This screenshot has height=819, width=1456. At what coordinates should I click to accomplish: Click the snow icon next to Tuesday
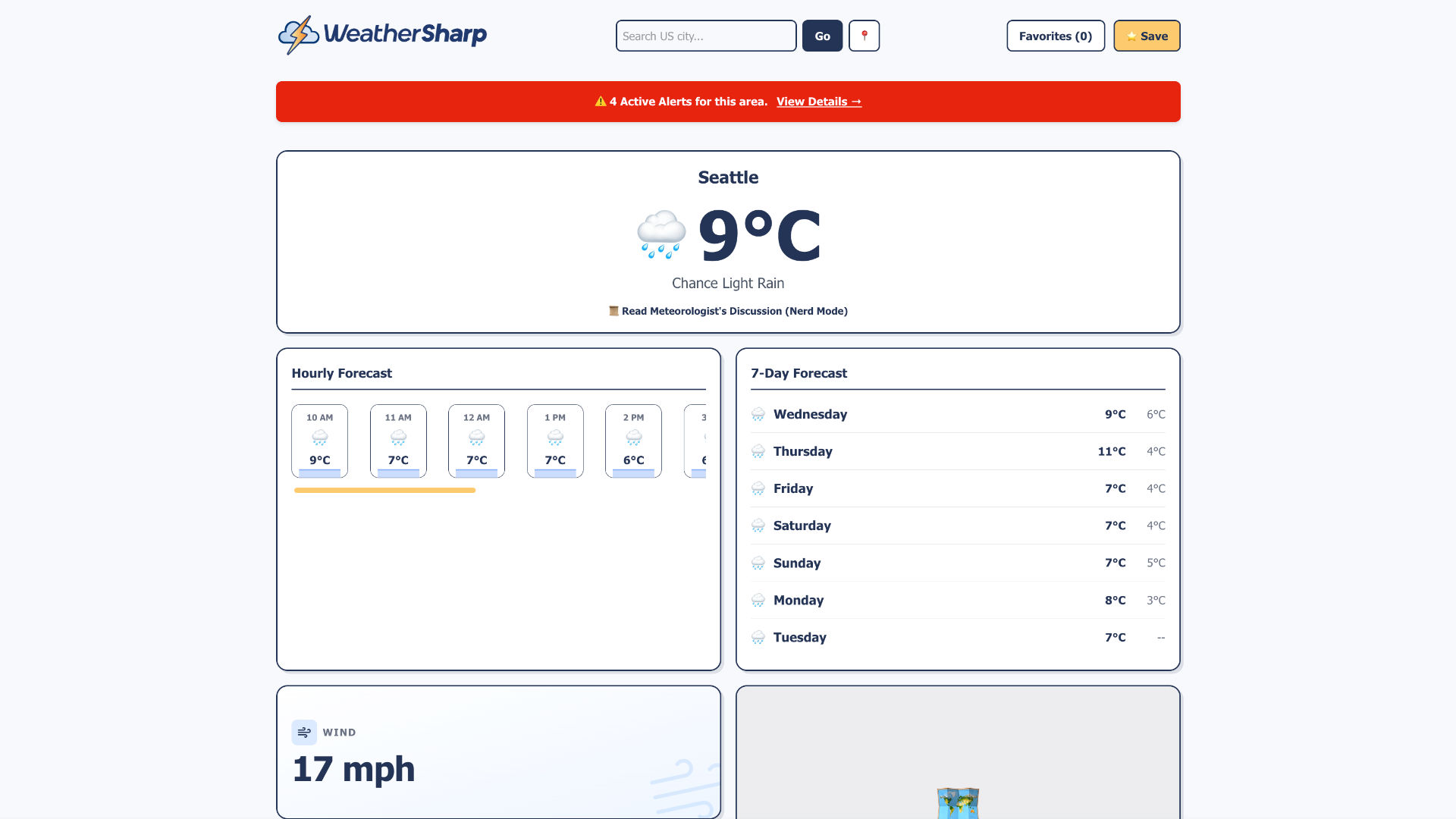coord(758,638)
